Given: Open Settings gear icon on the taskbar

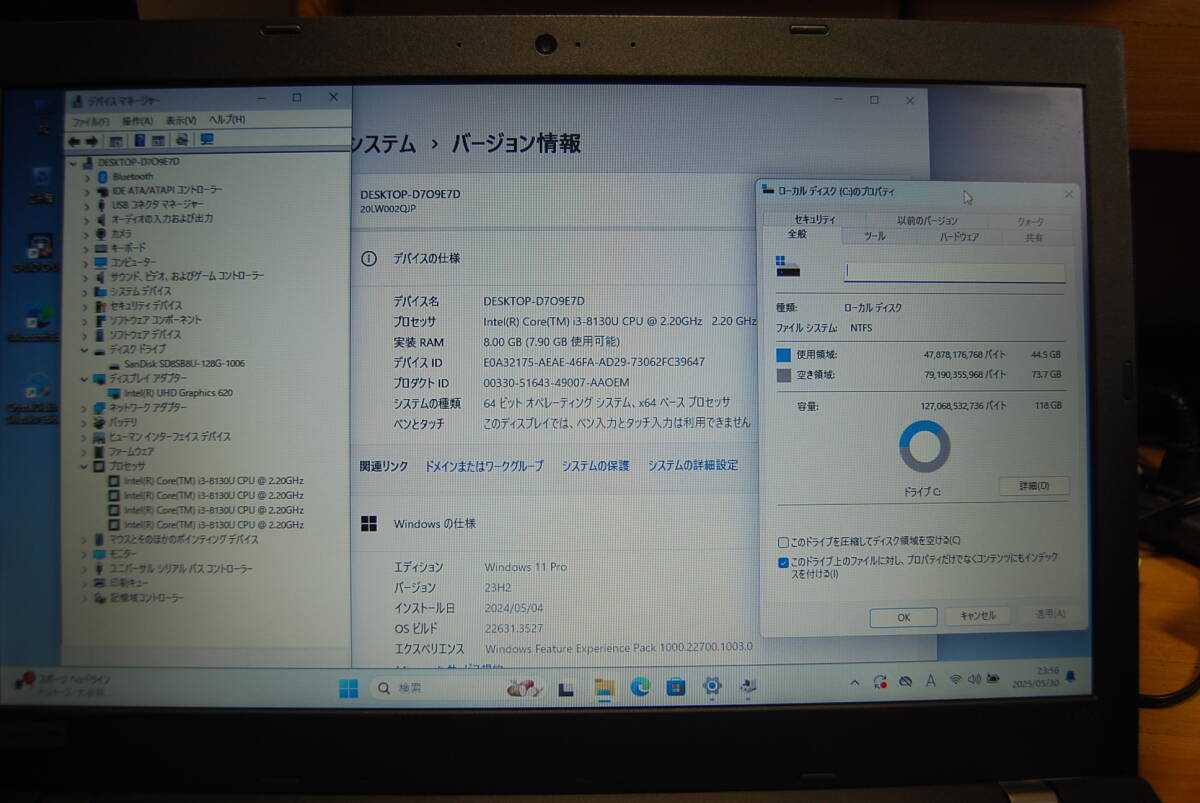Looking at the screenshot, I should (712, 685).
